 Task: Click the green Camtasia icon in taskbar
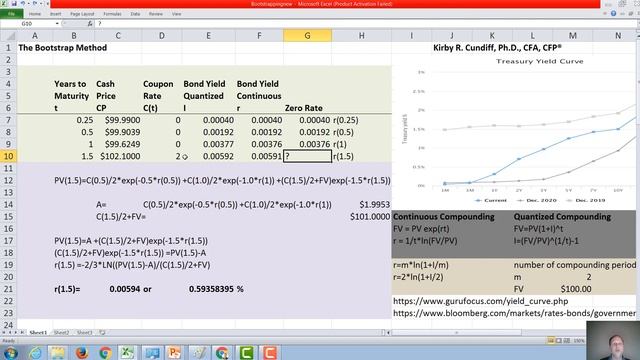coord(246,353)
